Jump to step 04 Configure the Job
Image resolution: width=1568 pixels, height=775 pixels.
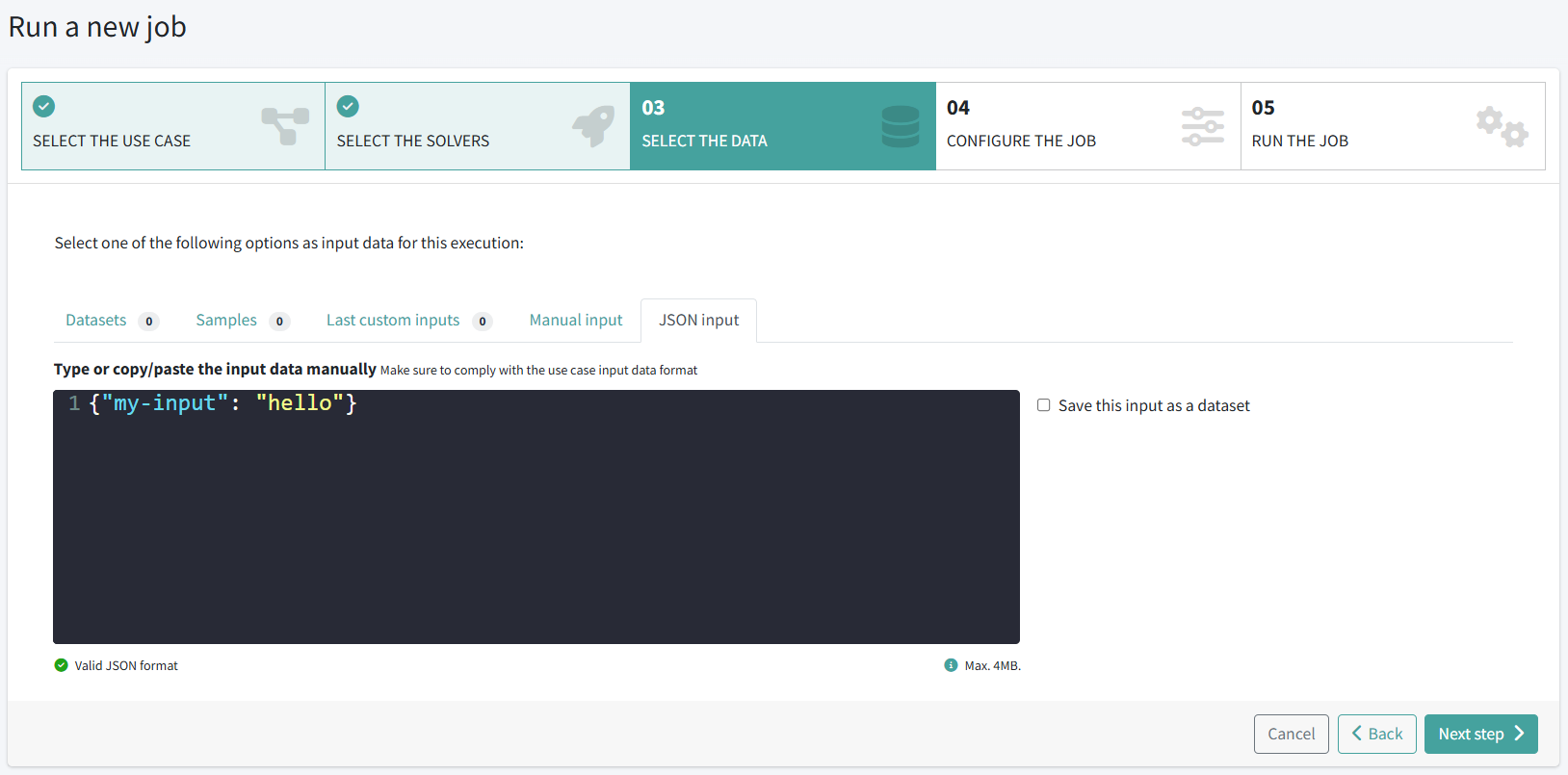coord(1087,126)
